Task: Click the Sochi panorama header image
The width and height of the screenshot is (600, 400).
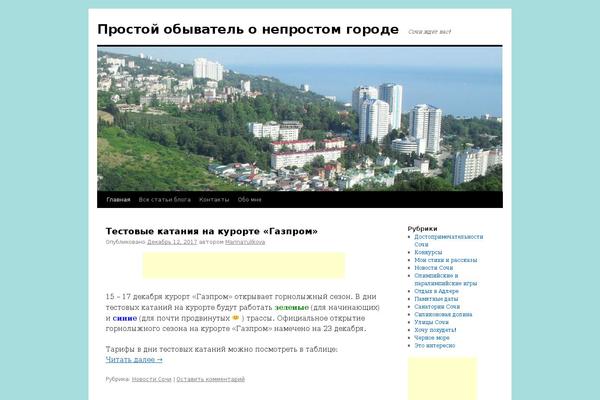Action: (x=300, y=119)
